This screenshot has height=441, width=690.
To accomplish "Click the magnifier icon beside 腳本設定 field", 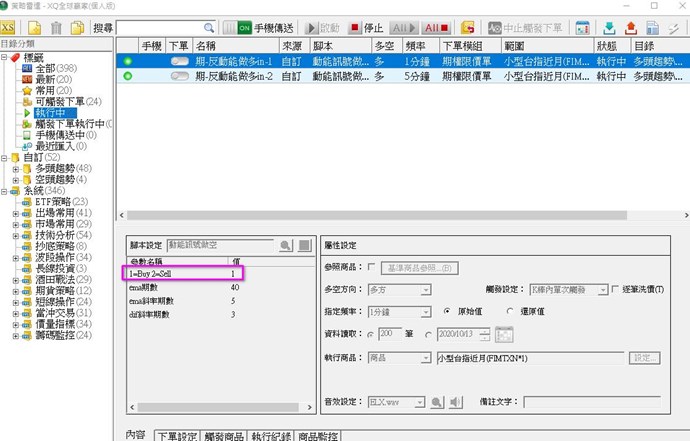I will tap(285, 245).
